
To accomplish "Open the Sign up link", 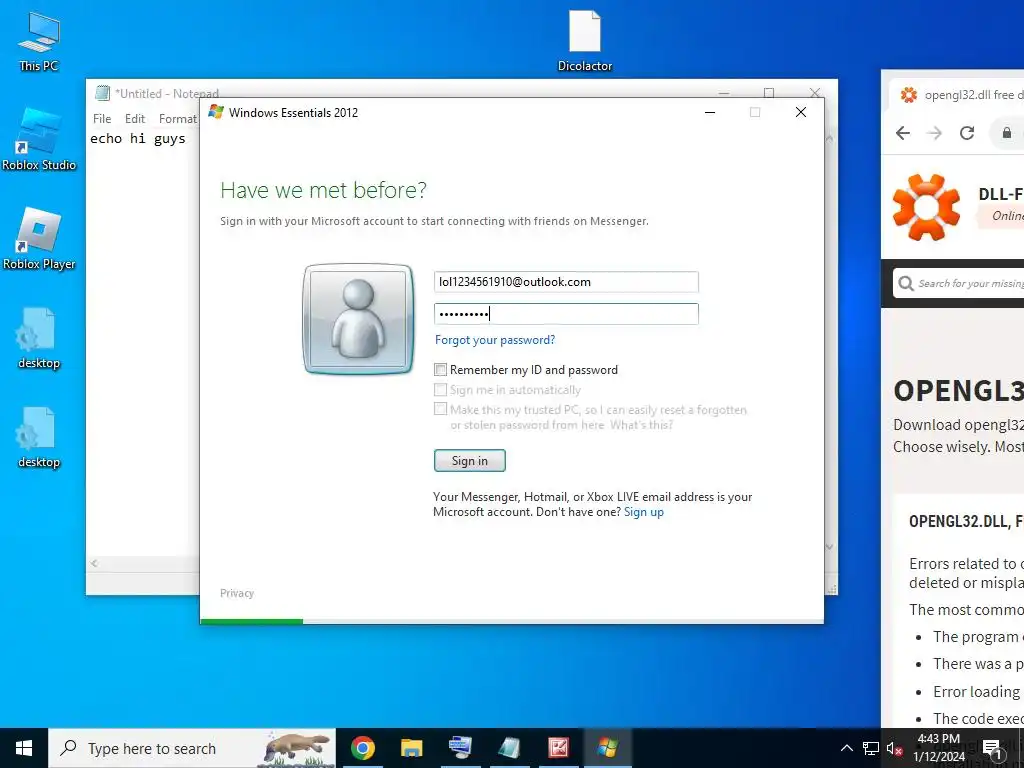I will [644, 512].
